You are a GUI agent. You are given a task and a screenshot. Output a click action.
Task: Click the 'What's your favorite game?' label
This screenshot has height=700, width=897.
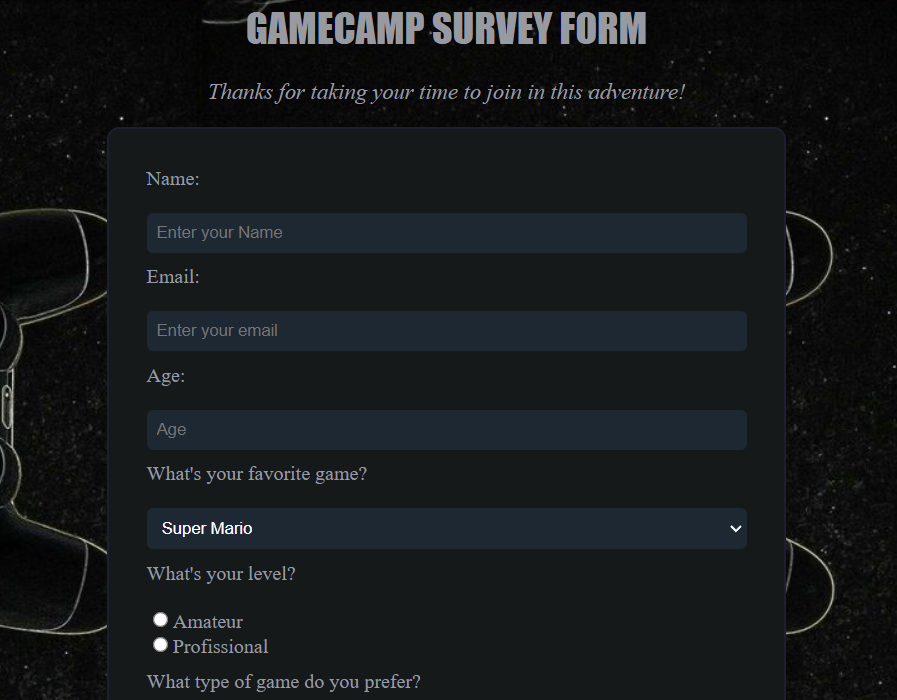257,474
